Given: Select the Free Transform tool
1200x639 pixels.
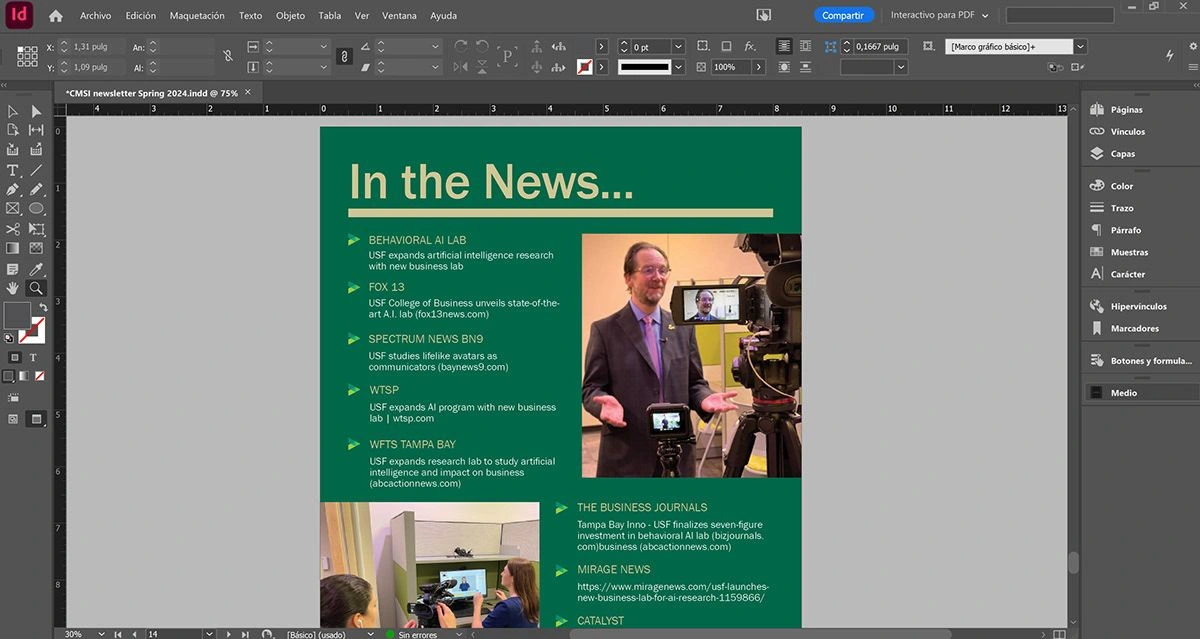Looking at the screenshot, I should [x=36, y=229].
